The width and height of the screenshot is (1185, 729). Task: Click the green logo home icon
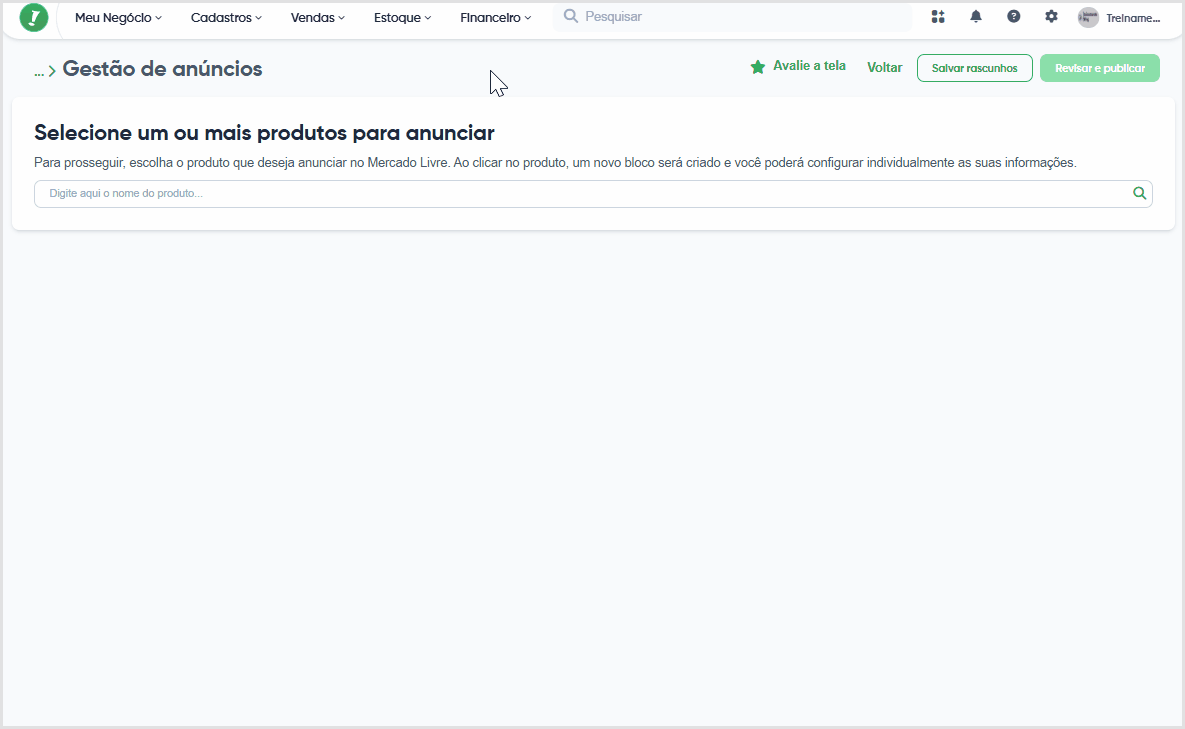[x=33, y=17]
